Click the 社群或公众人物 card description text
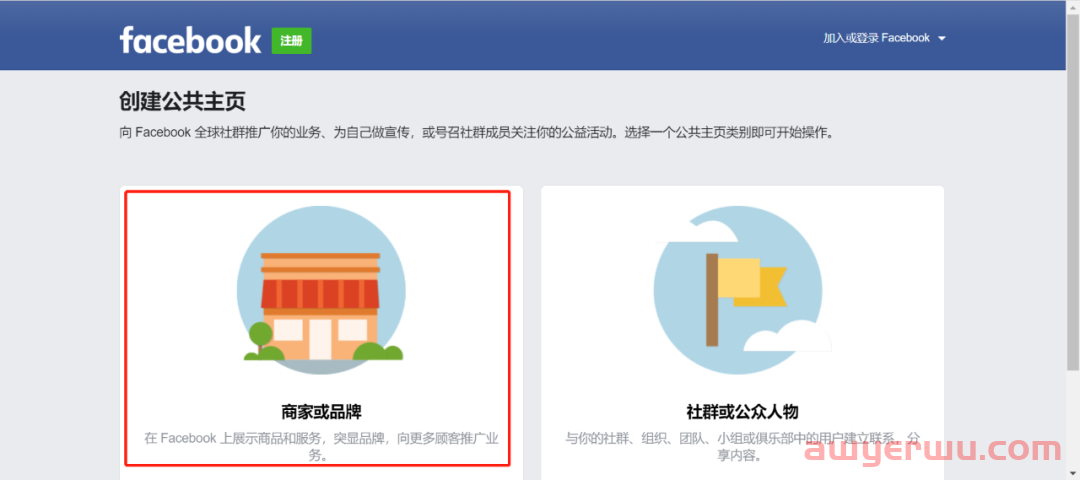Image resolution: width=1080 pixels, height=480 pixels. (742, 446)
